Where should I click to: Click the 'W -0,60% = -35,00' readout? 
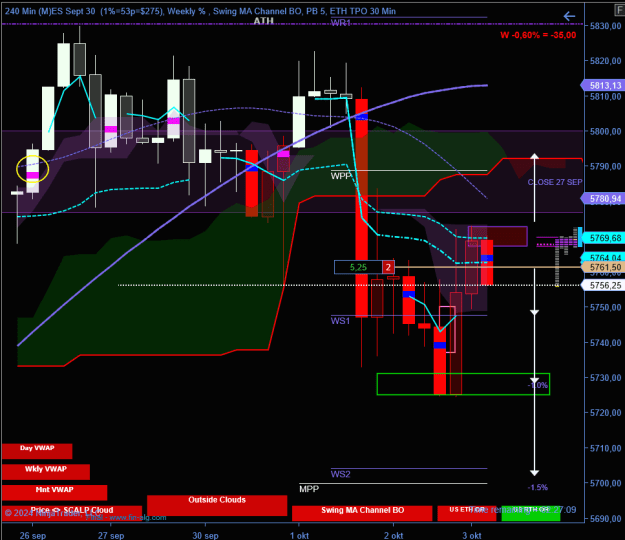tap(538, 35)
